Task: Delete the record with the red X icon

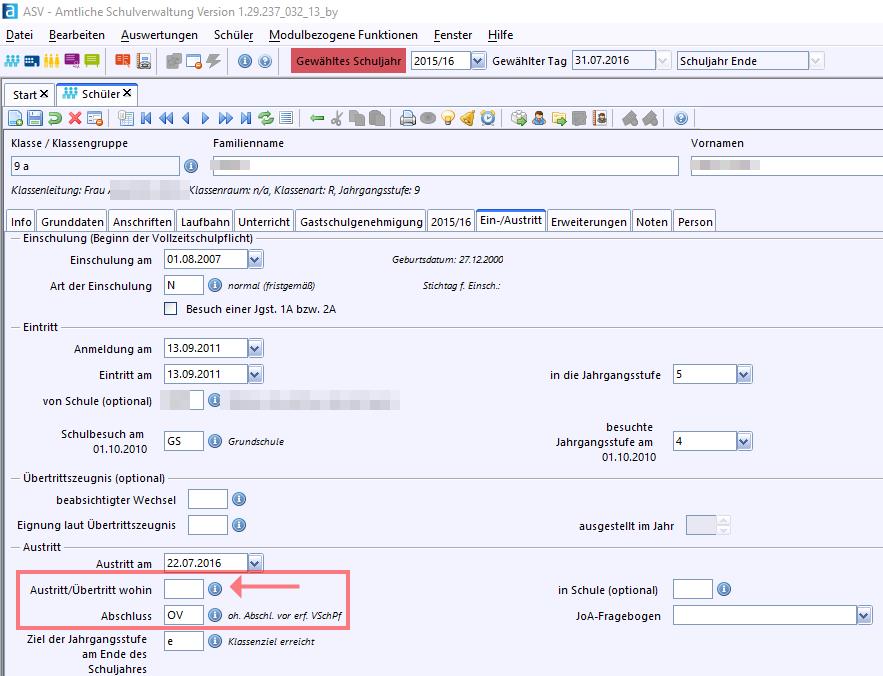Action: (x=75, y=118)
